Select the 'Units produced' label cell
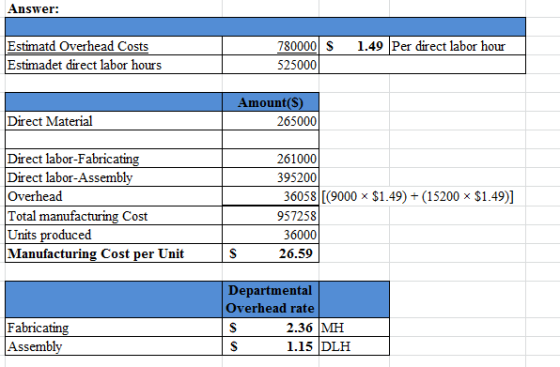 pyautogui.click(x=114, y=235)
